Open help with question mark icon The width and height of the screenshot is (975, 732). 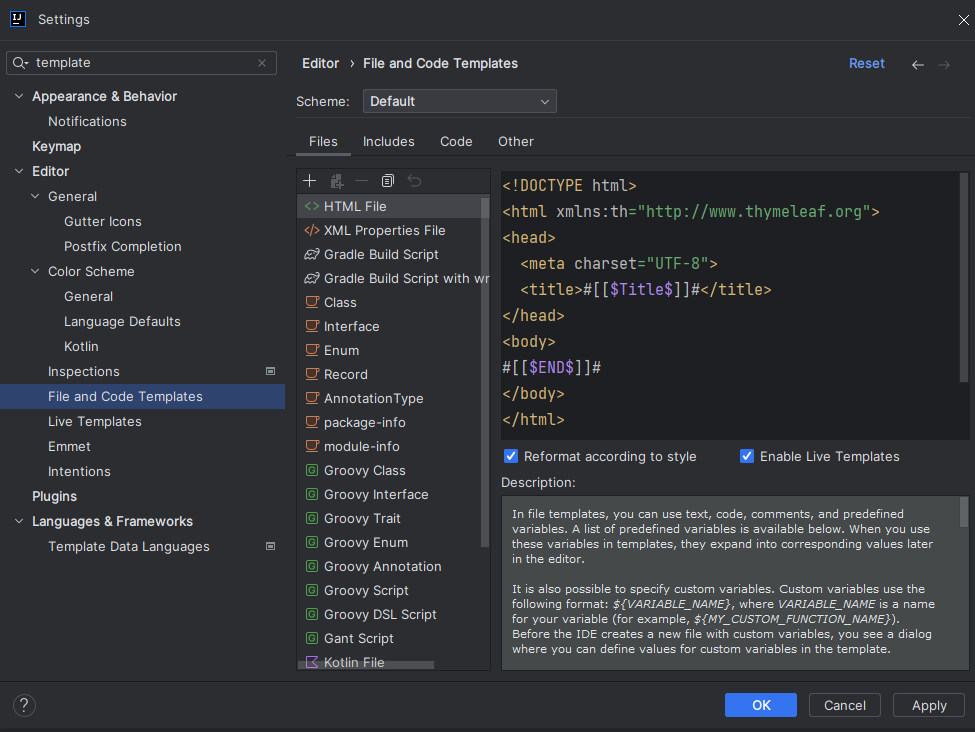coord(24,705)
